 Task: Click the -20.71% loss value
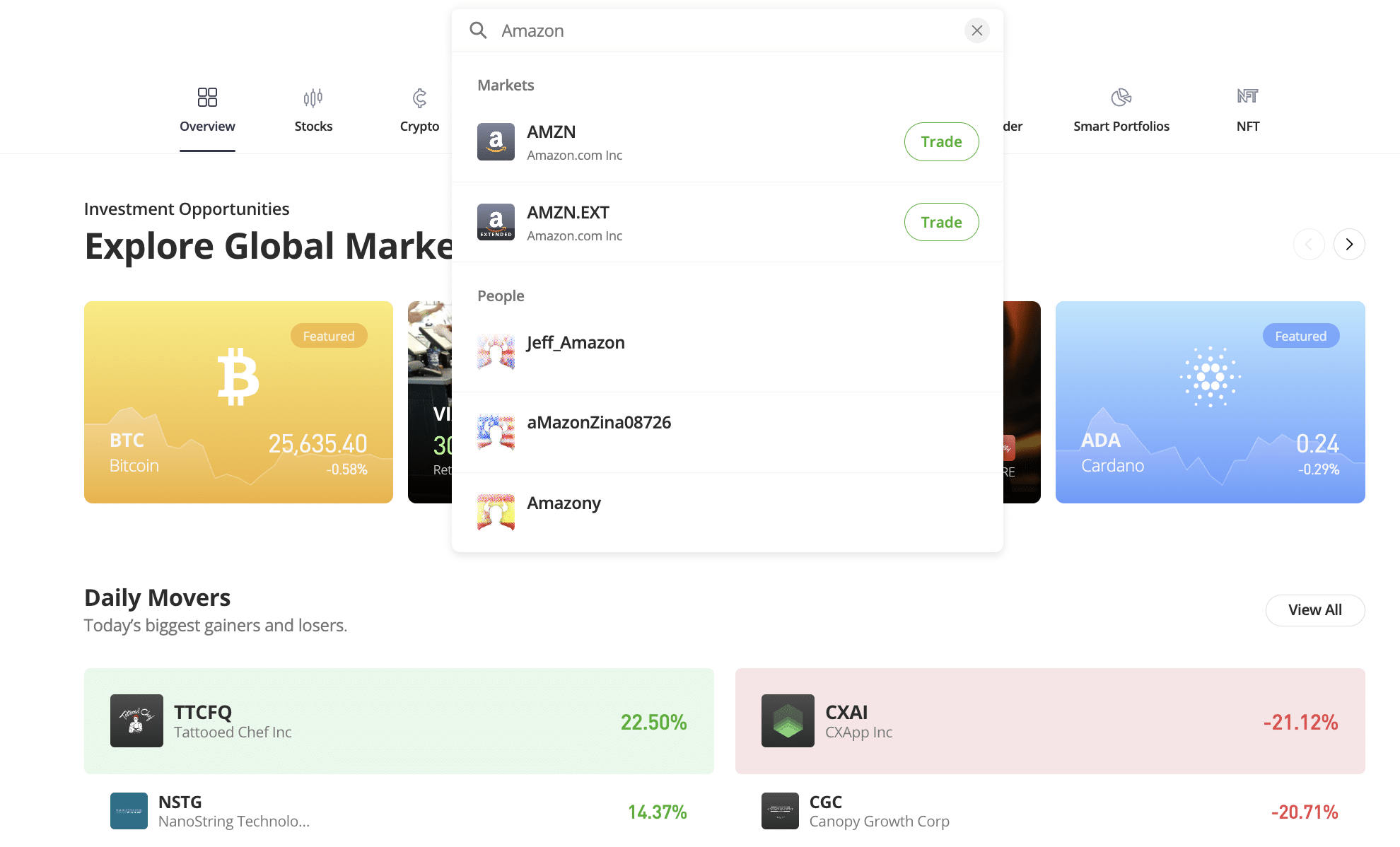(1305, 812)
